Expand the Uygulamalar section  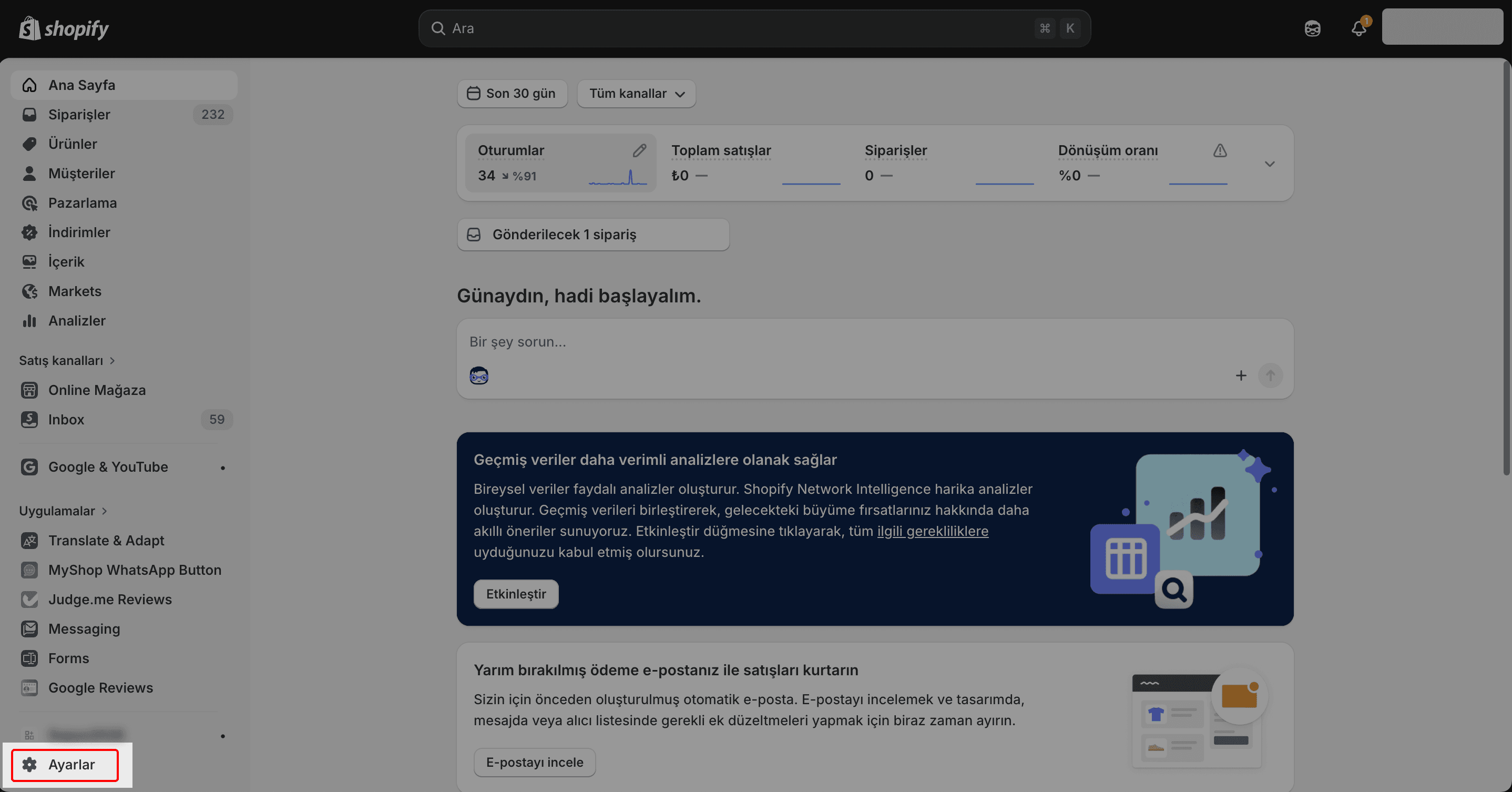point(63,511)
